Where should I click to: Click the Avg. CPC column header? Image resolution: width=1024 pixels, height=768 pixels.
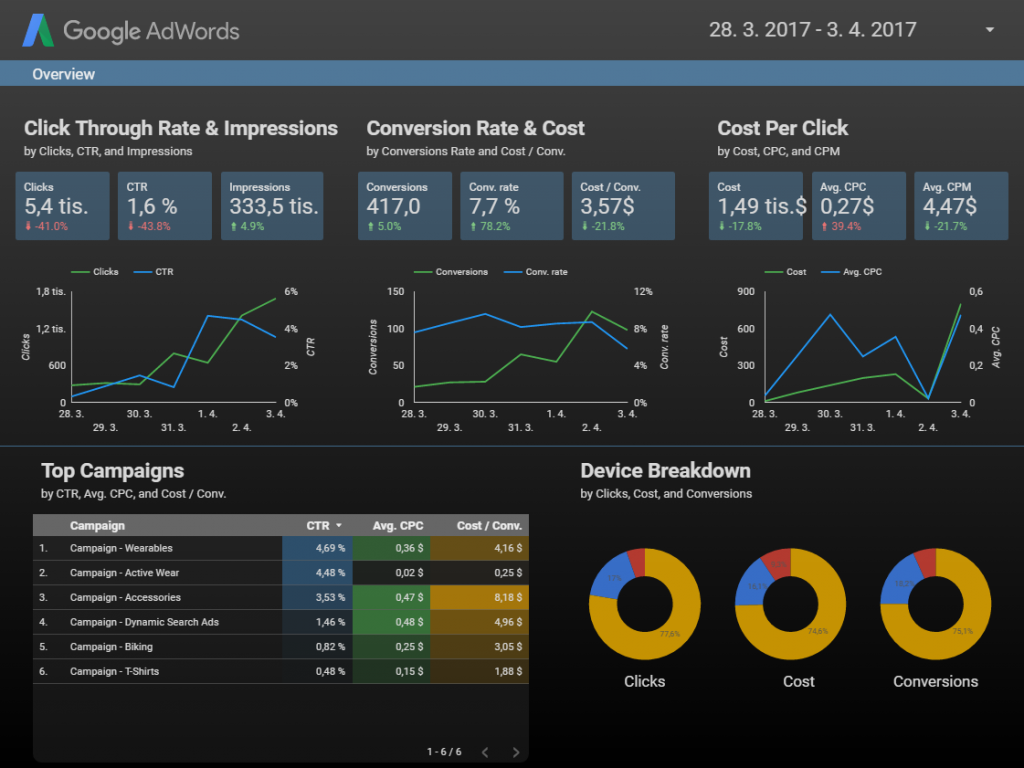398,525
